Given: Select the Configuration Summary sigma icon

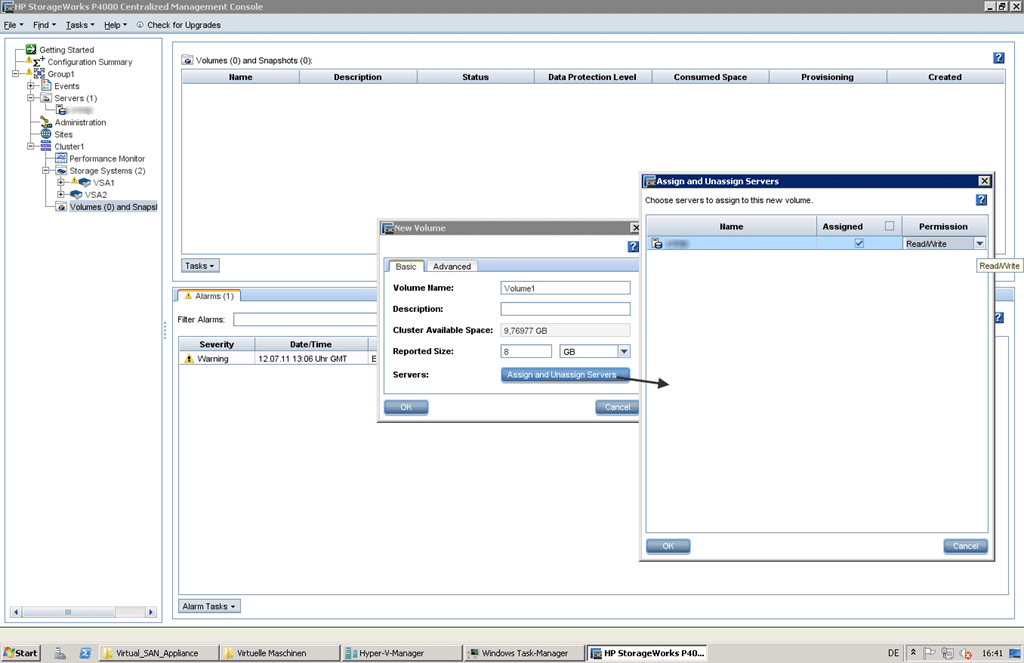Looking at the screenshot, I should click(39, 61).
